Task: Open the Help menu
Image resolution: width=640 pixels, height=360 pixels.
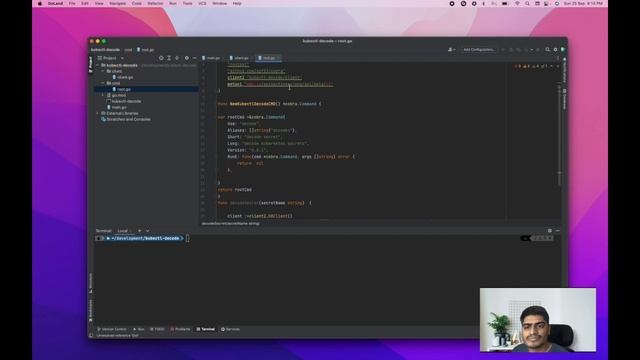Action: coord(237,4)
